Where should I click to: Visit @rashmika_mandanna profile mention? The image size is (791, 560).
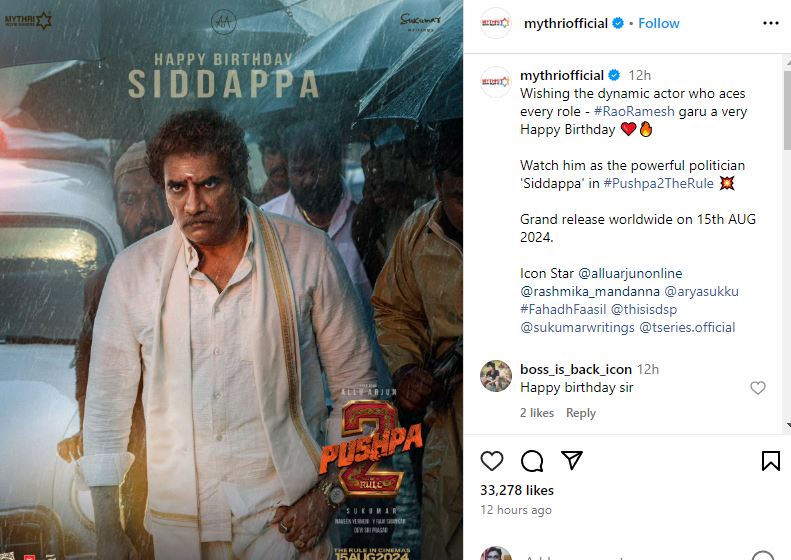click(590, 292)
